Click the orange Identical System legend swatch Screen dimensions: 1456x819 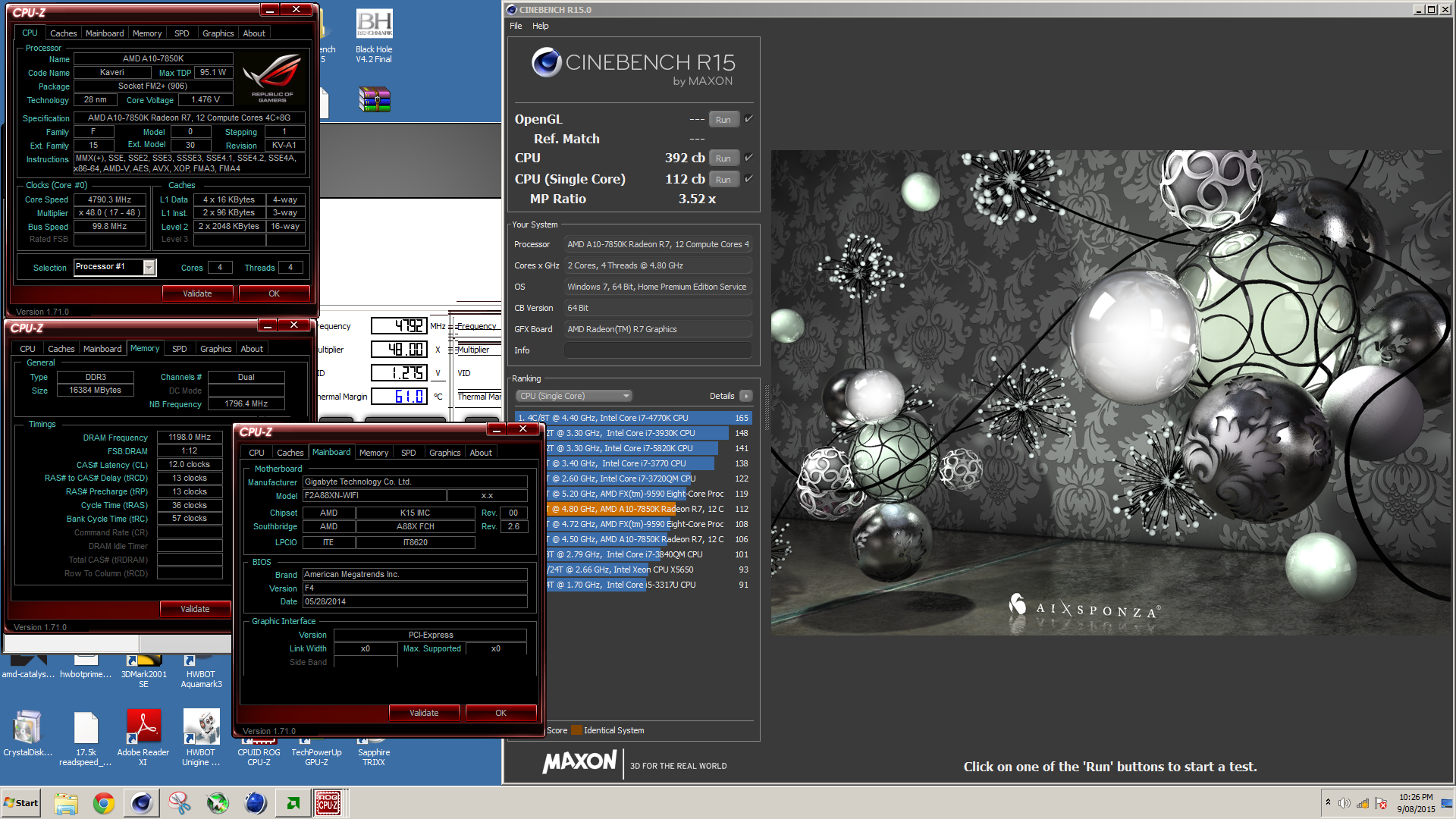(577, 730)
